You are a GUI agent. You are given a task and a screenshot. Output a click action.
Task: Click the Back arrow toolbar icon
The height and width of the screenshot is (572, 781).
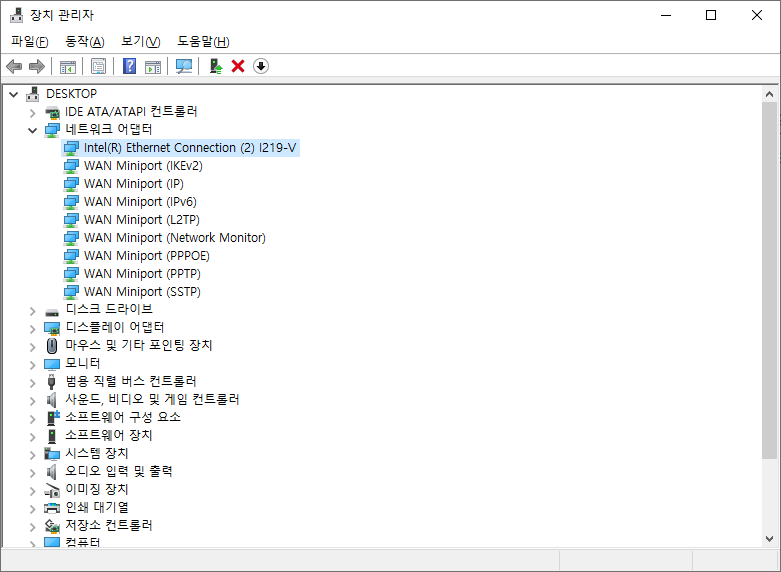pos(14,66)
